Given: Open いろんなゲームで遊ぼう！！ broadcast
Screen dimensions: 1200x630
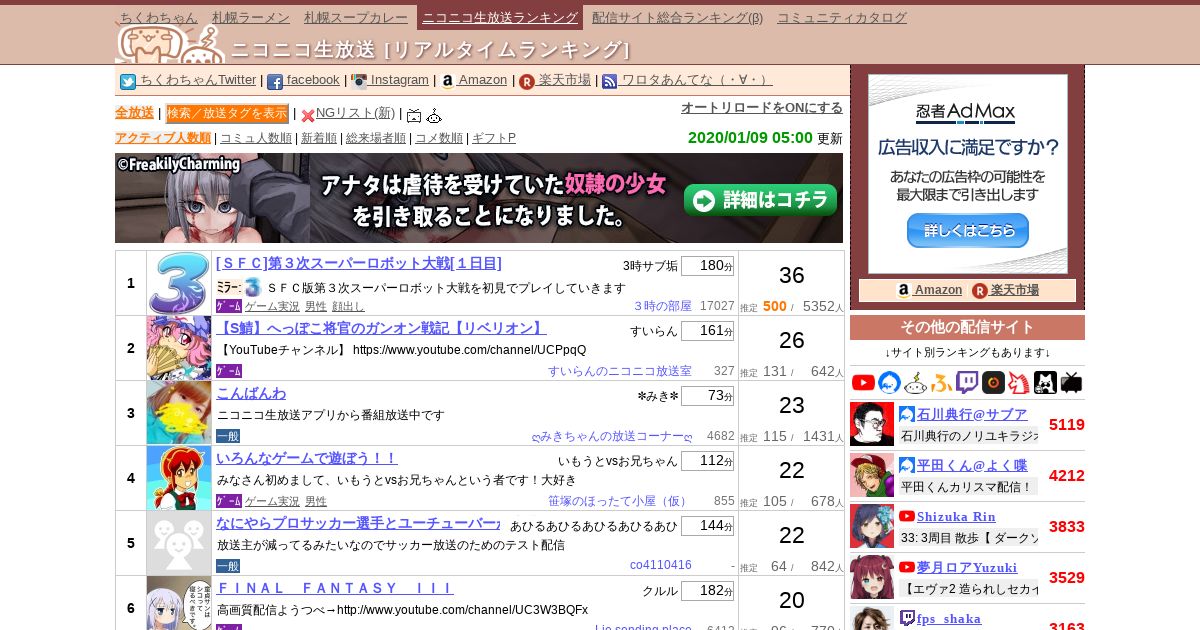Looking at the screenshot, I should coord(307,459).
